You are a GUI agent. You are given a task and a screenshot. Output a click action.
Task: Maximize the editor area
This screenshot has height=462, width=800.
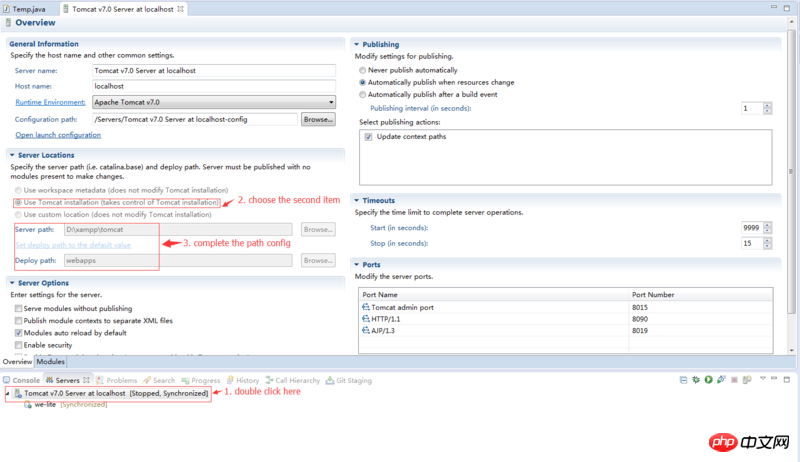pyautogui.click(x=787, y=8)
